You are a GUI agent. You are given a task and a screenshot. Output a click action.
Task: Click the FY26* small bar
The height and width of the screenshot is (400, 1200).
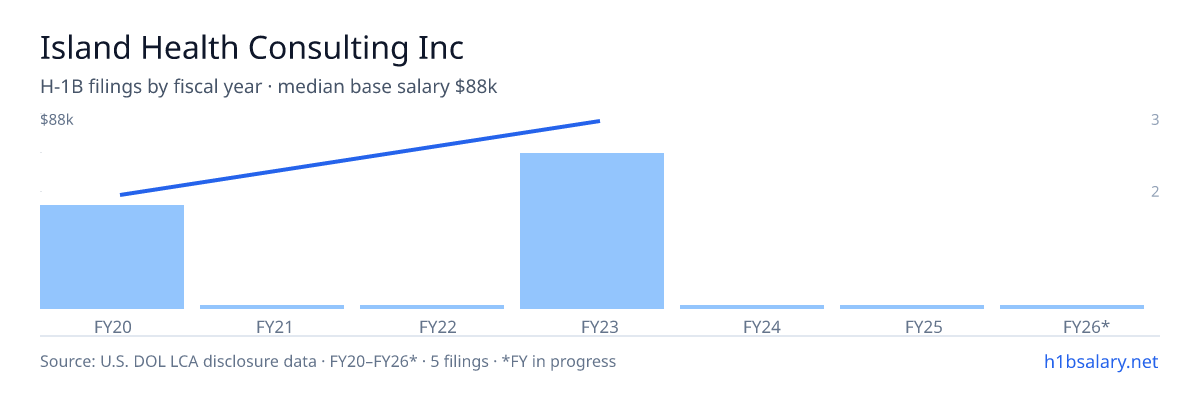coord(1072,307)
